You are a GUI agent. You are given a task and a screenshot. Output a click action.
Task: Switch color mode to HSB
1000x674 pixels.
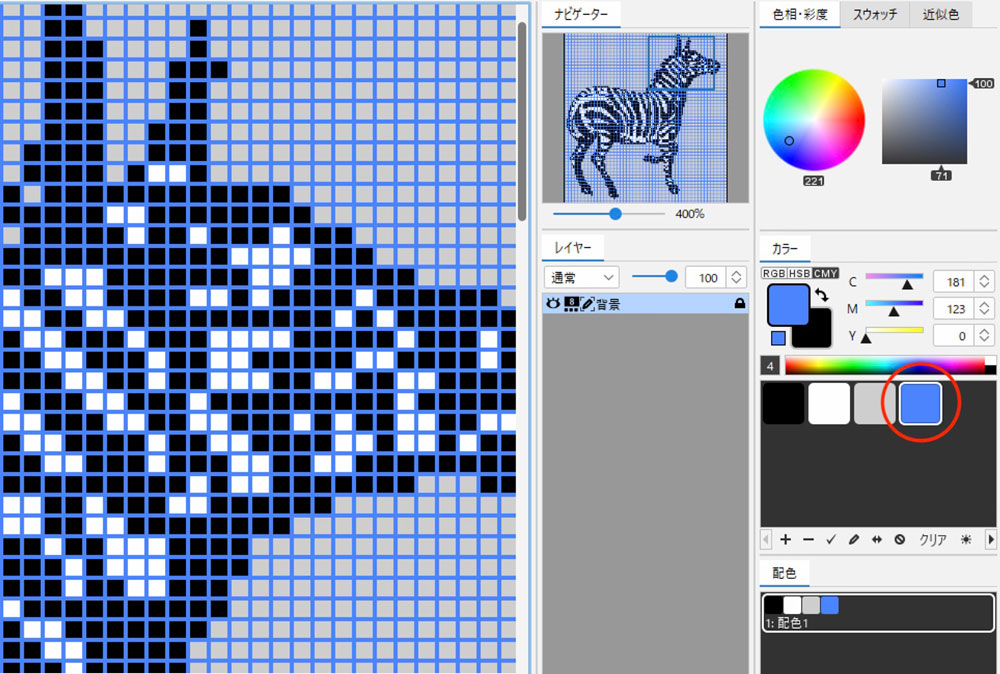[x=799, y=273]
